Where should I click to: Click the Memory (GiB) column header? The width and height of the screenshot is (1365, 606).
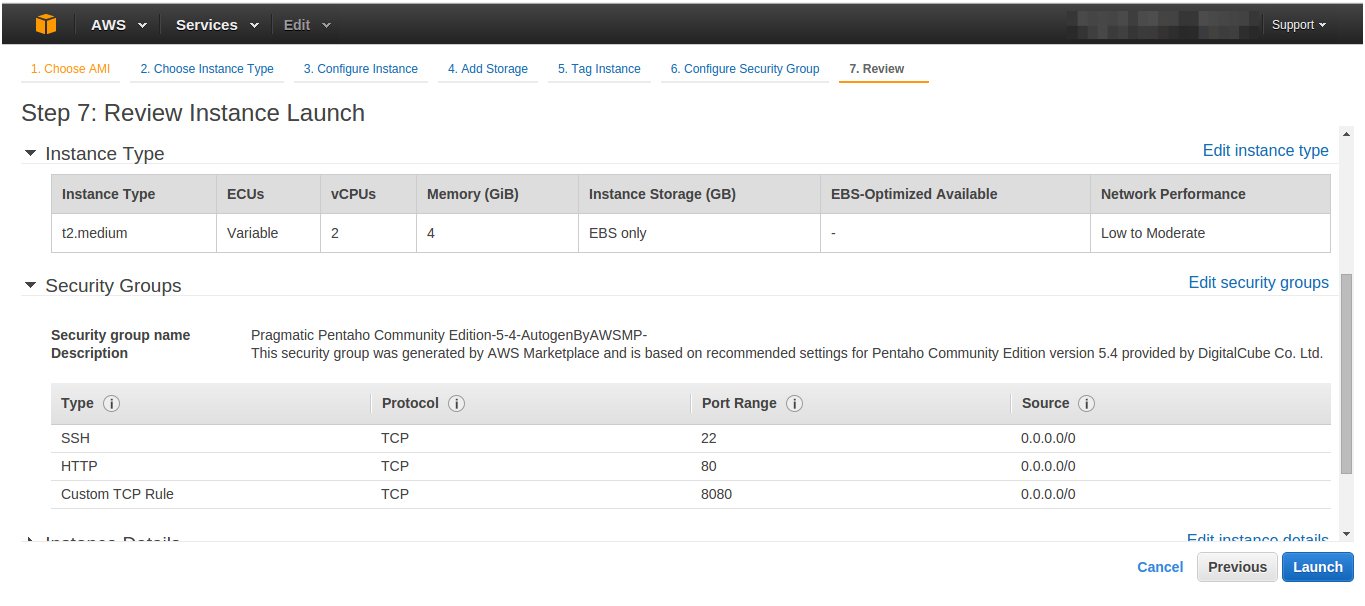click(497, 194)
